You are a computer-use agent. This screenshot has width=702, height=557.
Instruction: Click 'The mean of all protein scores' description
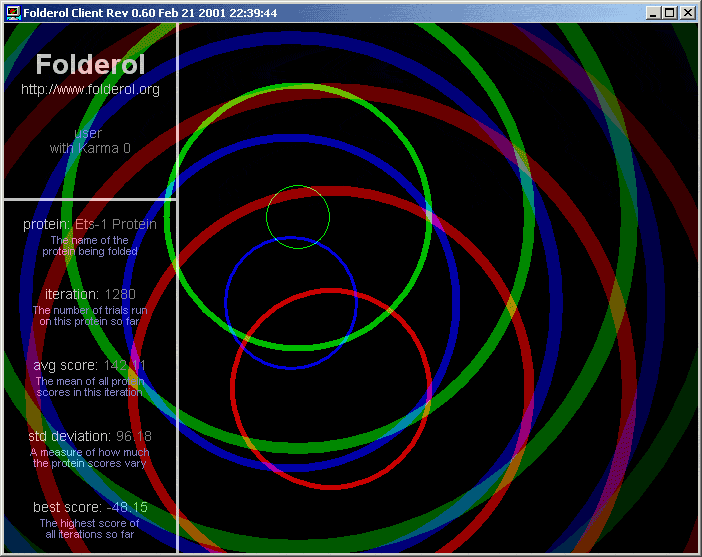tap(90, 387)
